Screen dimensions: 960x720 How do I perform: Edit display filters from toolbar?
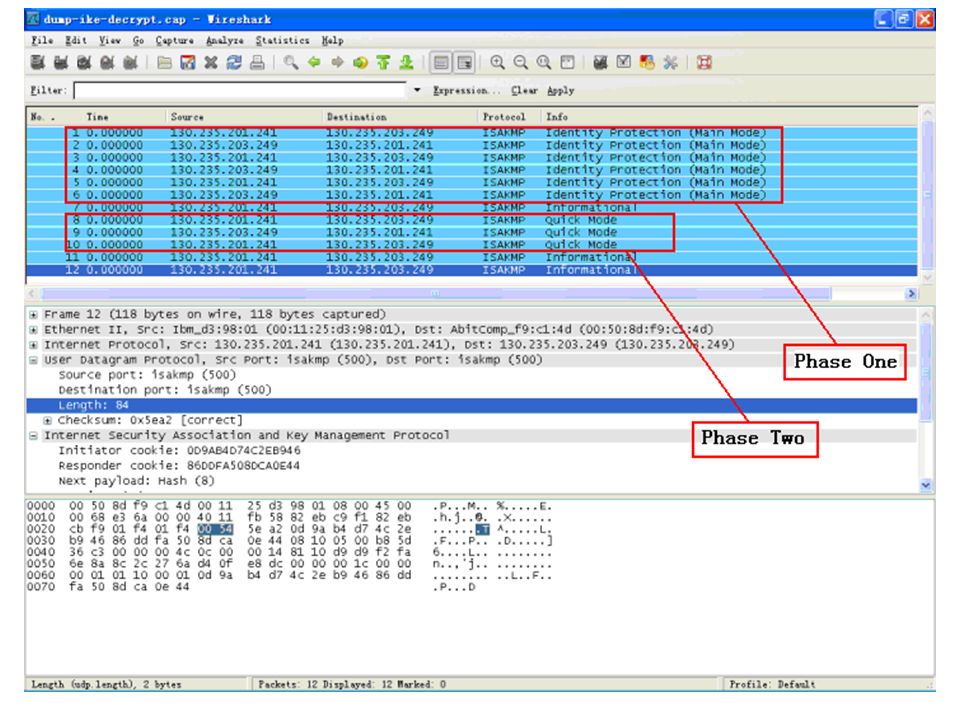(624, 62)
